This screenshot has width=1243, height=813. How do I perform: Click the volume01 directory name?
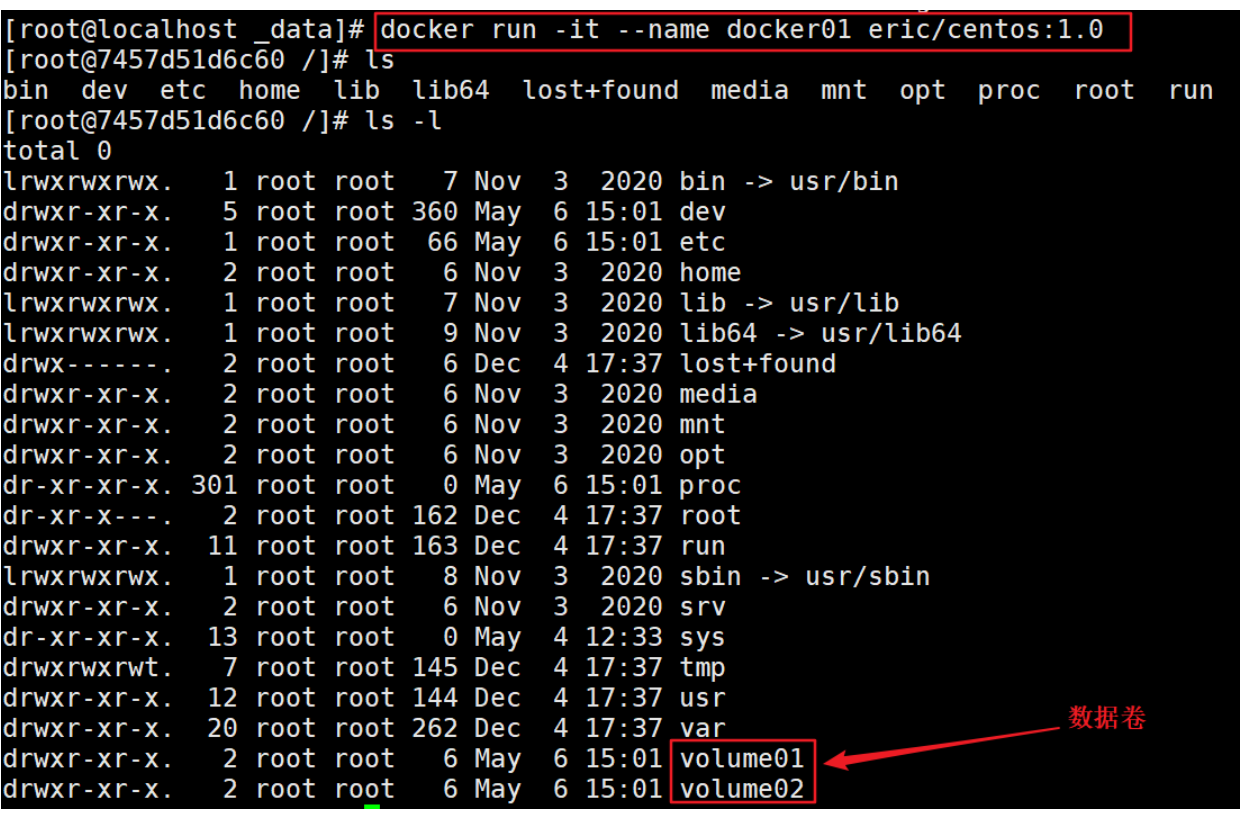[742, 759]
